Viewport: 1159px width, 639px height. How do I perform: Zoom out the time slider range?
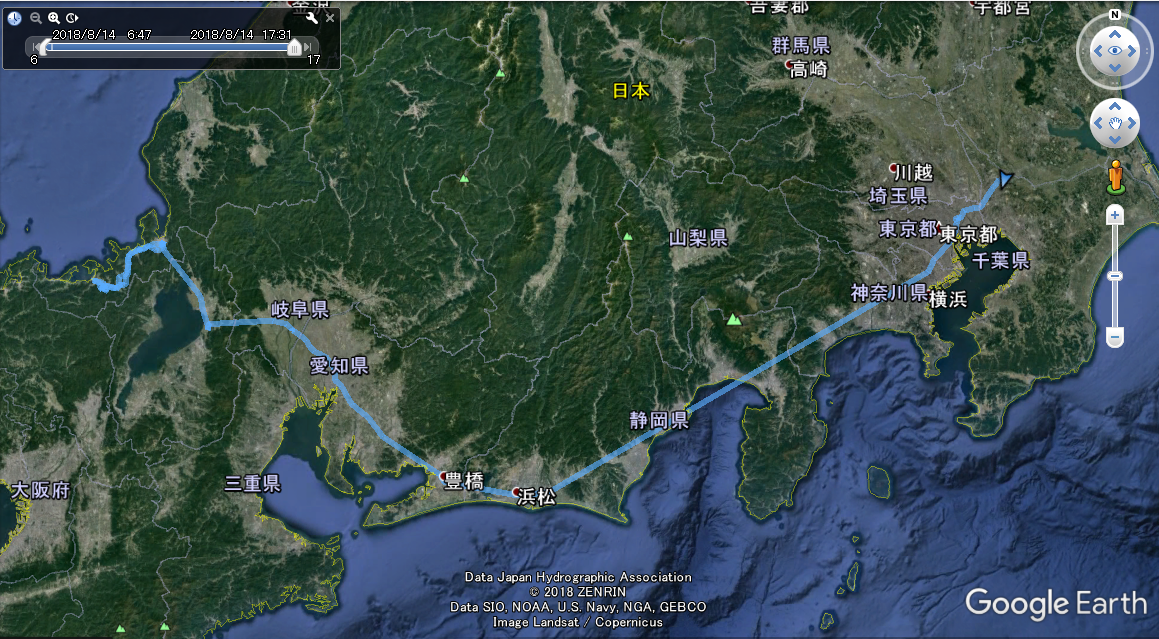tap(35, 18)
